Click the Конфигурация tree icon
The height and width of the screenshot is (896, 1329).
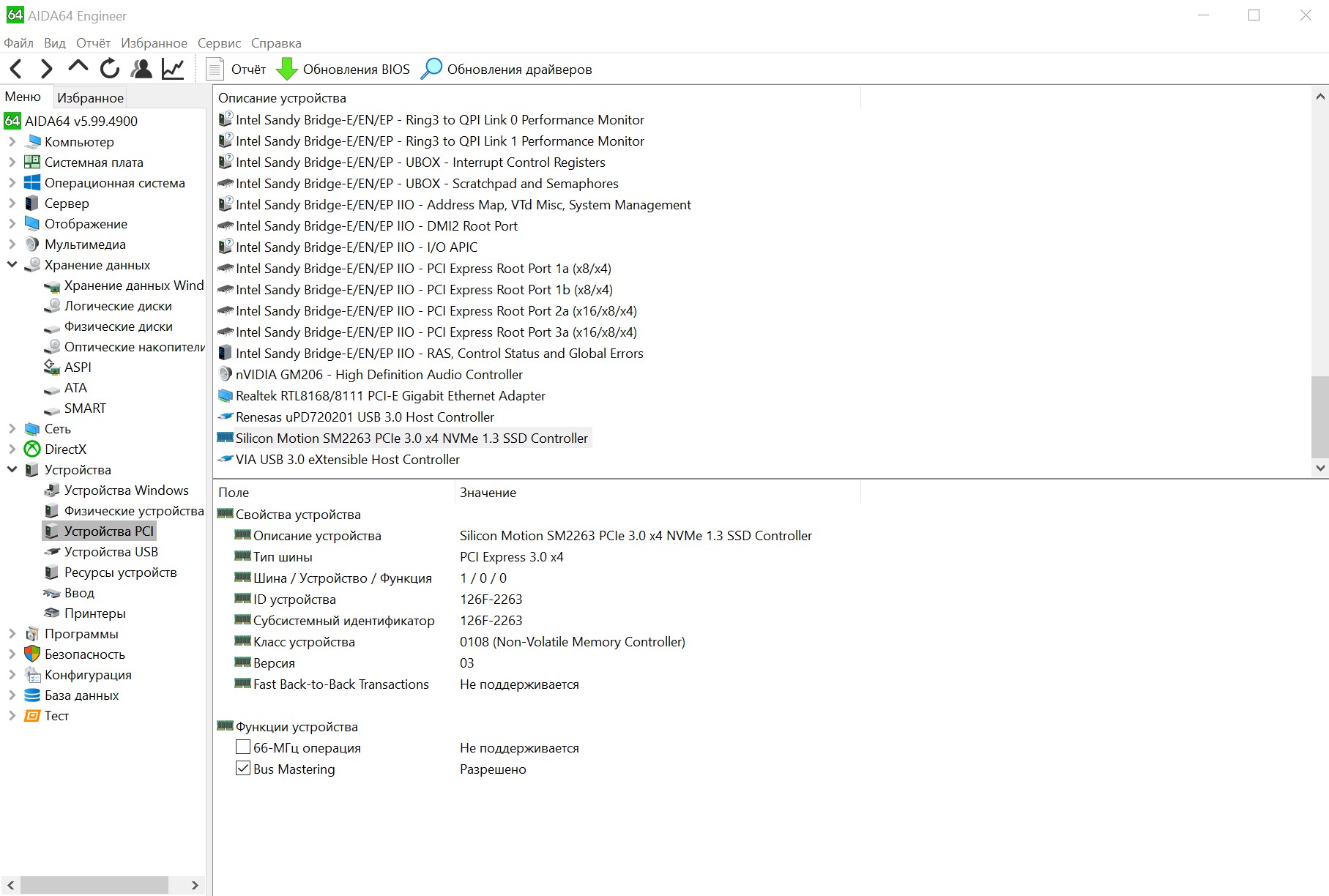click(32, 674)
